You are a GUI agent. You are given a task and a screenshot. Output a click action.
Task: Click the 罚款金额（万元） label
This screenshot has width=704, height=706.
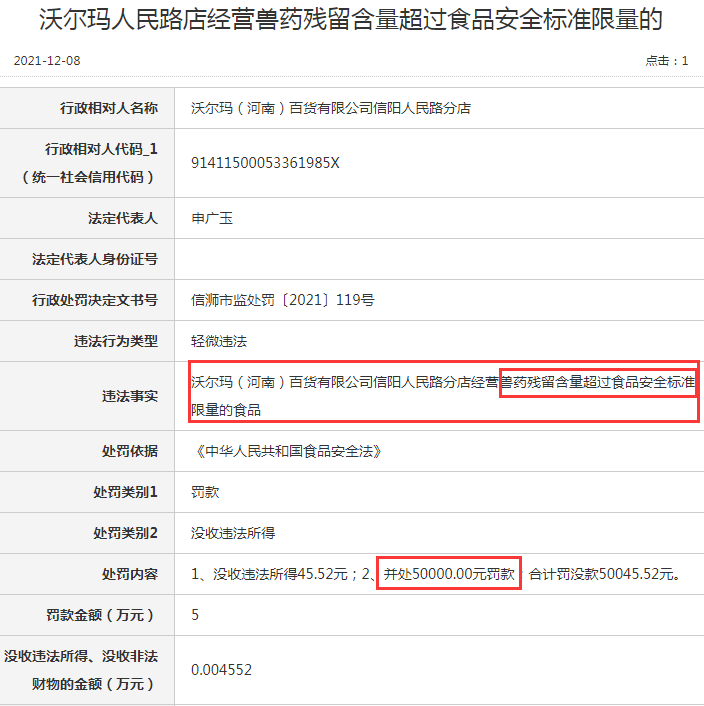coord(102,615)
